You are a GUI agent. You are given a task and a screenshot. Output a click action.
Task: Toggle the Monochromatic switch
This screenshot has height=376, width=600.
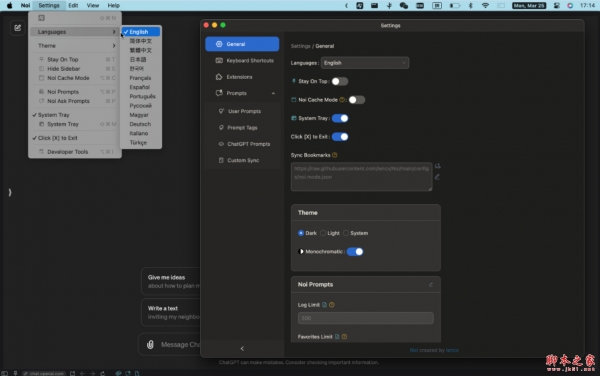click(355, 252)
